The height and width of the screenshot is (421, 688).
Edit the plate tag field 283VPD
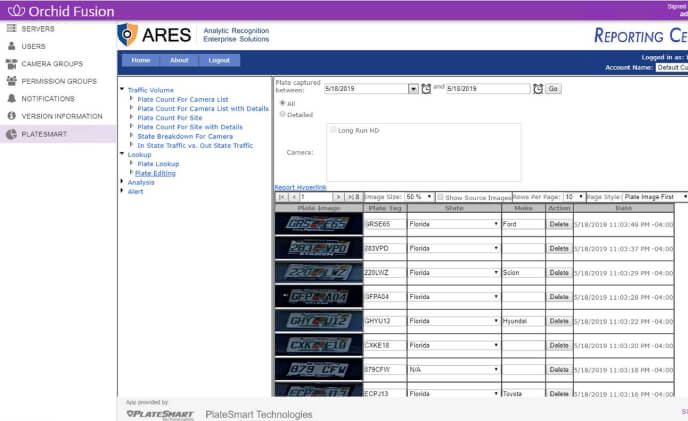pyautogui.click(x=384, y=248)
